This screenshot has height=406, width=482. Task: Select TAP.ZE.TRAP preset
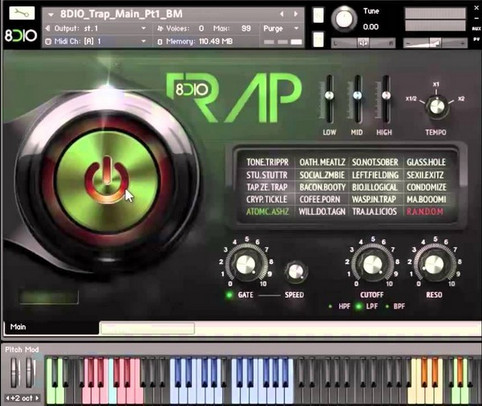tap(267, 187)
